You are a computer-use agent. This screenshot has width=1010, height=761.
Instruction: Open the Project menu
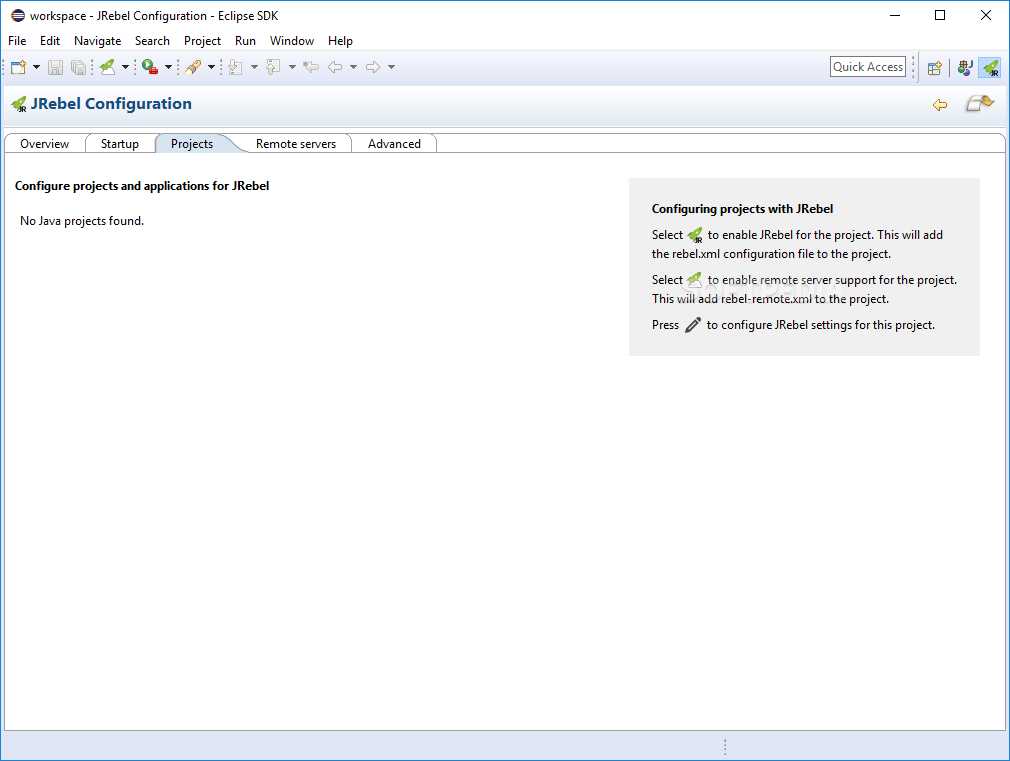tap(202, 41)
